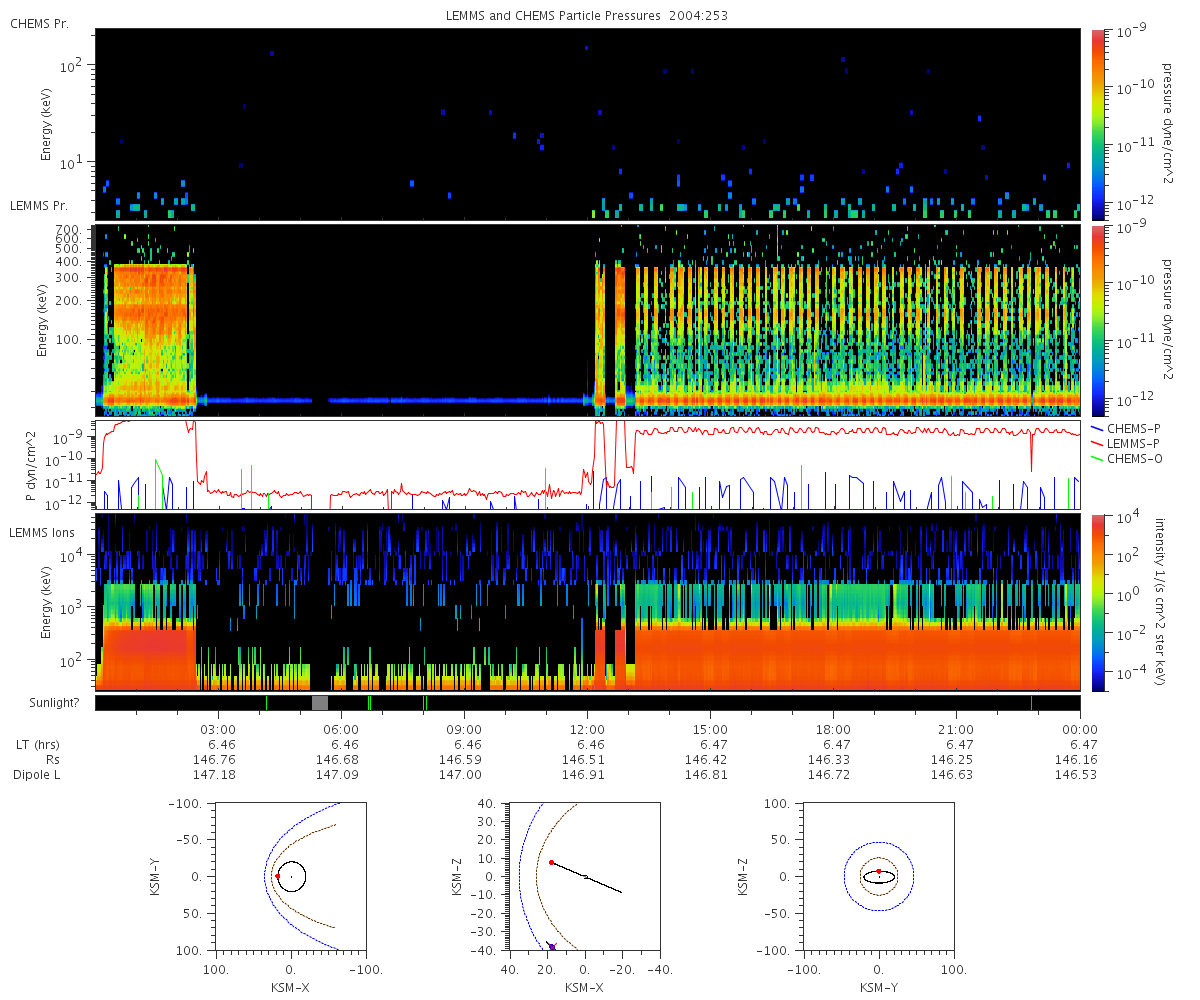Viewport: 1200px width, 1000px height.
Task: Click the LEMMS Ions intensity color bar
Action: point(1098,602)
